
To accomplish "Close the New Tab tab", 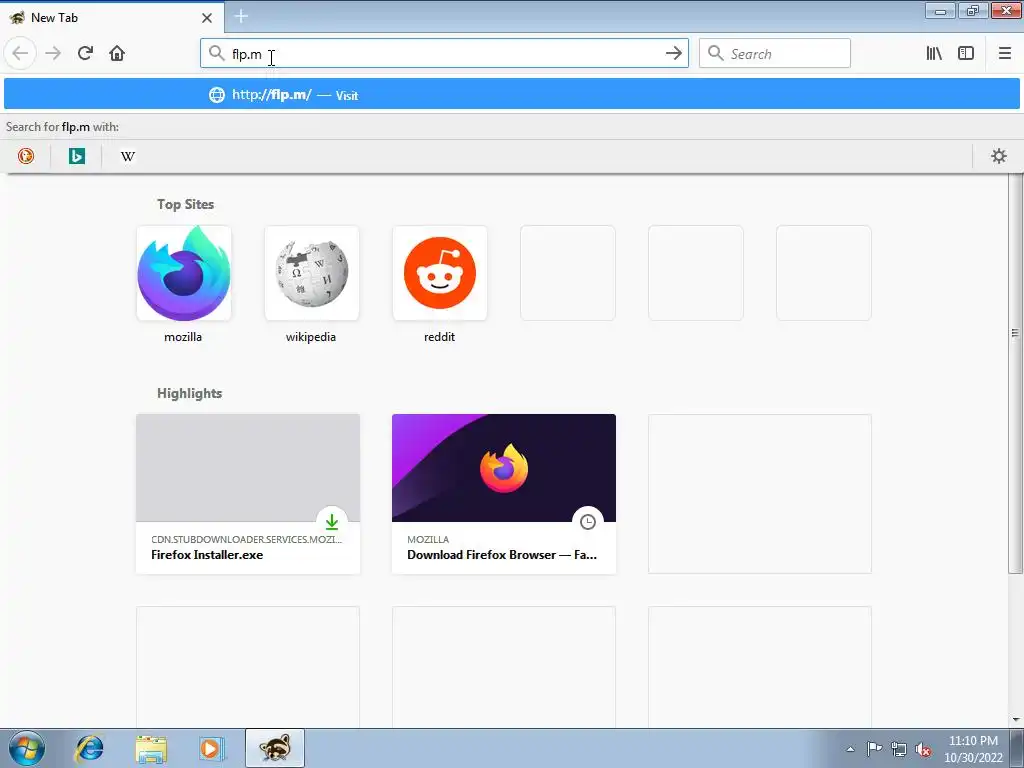I will (207, 18).
